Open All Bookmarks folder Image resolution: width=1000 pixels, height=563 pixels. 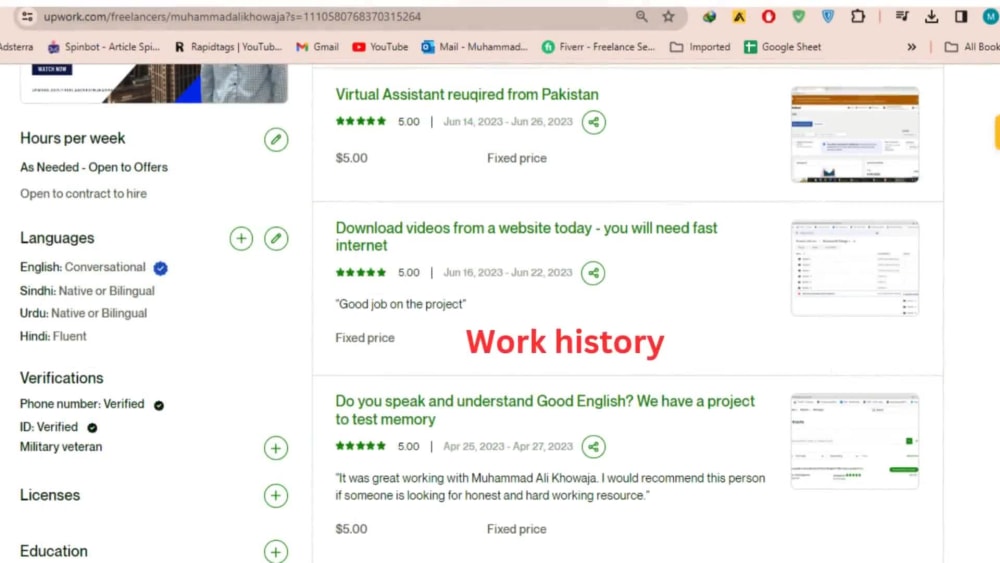tap(972, 47)
